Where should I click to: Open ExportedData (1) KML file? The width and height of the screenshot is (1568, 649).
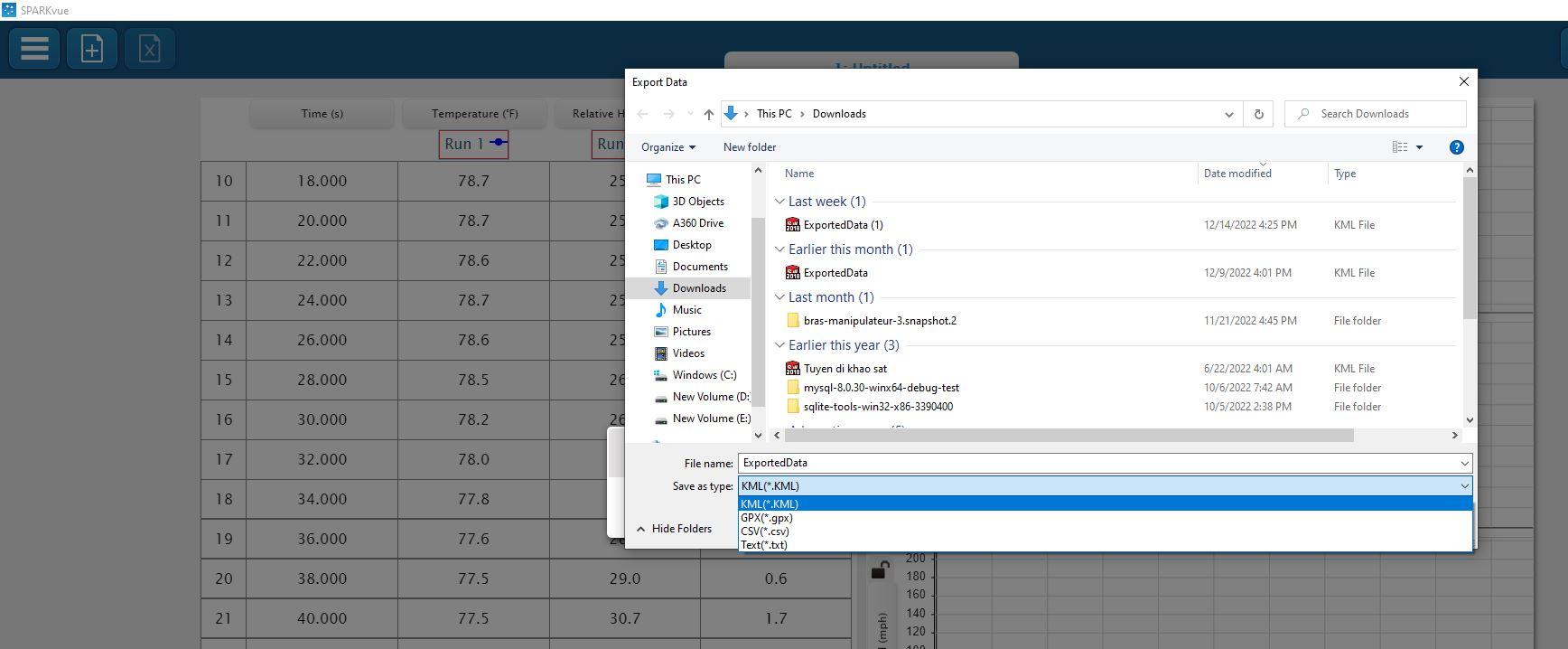pos(843,225)
